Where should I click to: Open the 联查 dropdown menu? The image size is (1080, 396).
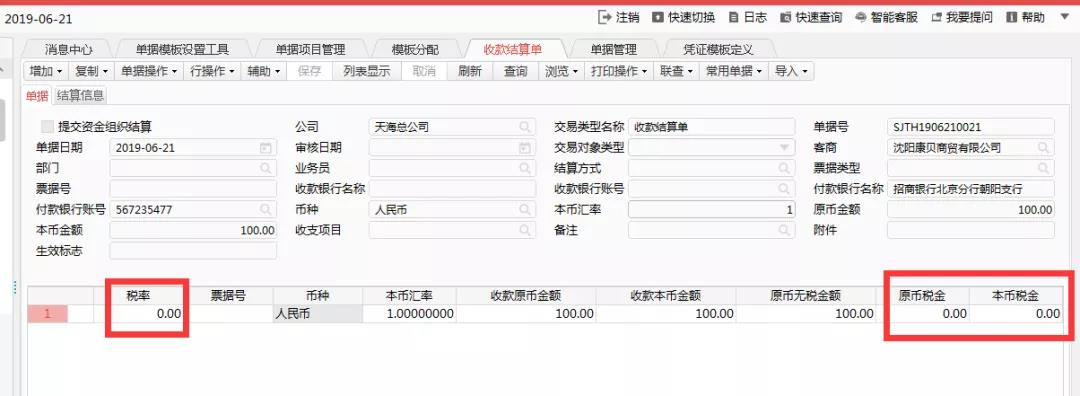click(676, 71)
